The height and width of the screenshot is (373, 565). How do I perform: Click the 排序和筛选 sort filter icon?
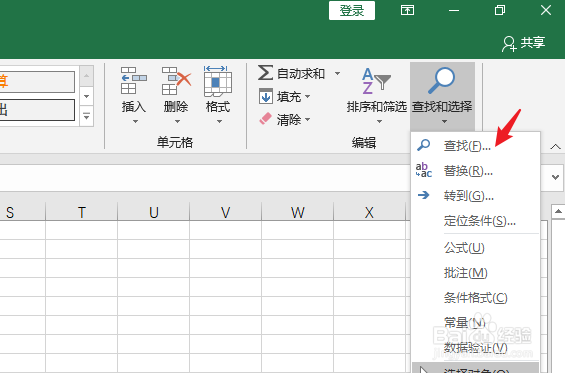coord(376,81)
